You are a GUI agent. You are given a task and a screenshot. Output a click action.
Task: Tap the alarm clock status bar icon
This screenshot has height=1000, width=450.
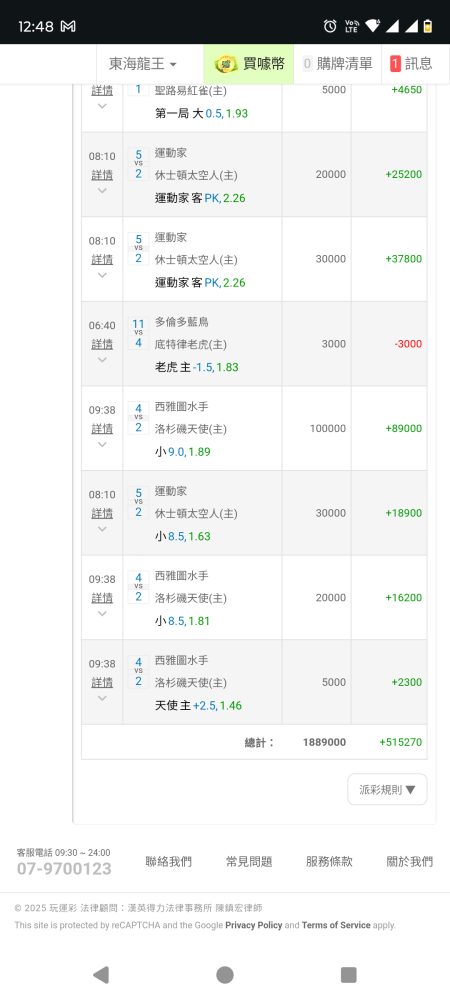click(330, 26)
